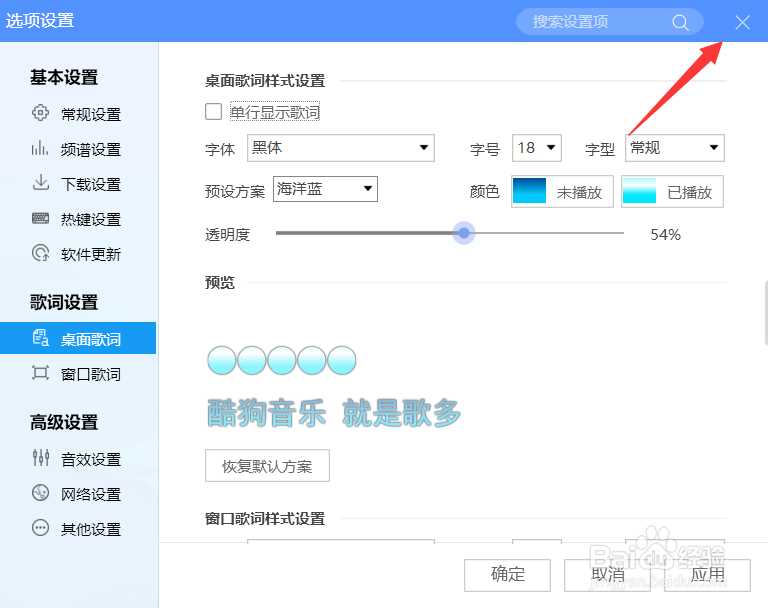Viewport: 768px width, 608px height.
Task: Open the 预设方案 dropdown showing 海洋蓝
Action: 325,189
